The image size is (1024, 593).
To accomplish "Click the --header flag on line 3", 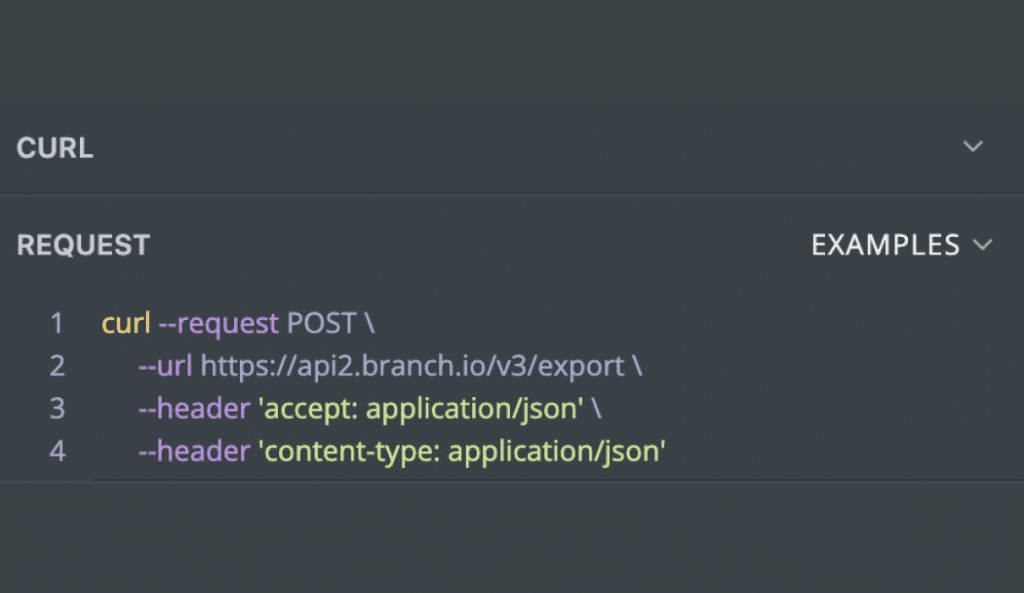I will tap(194, 409).
